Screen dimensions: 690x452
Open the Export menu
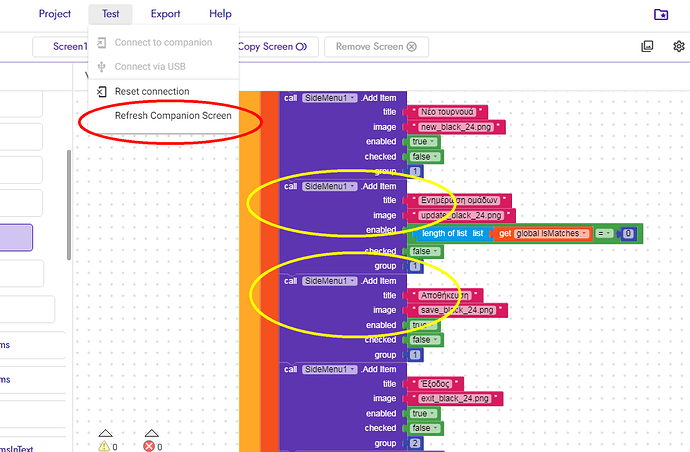(165, 14)
